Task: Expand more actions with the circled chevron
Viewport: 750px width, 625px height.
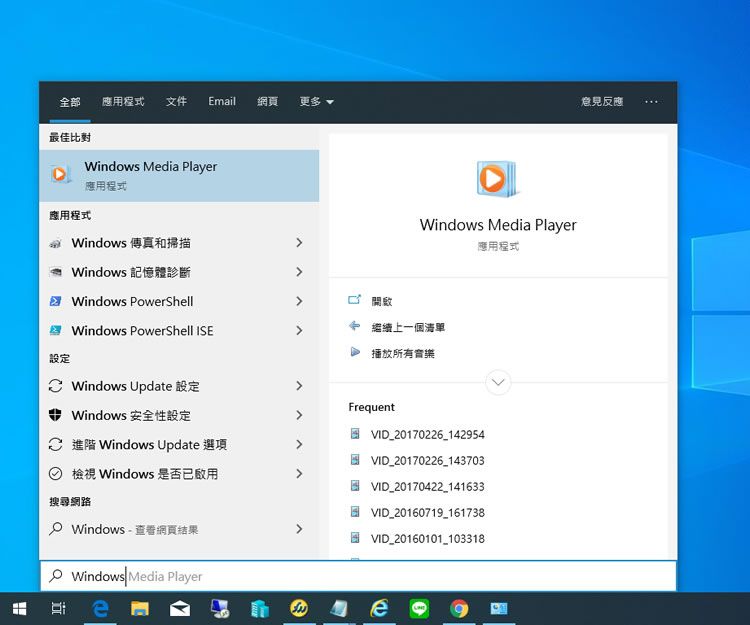Action: pyautogui.click(x=497, y=382)
